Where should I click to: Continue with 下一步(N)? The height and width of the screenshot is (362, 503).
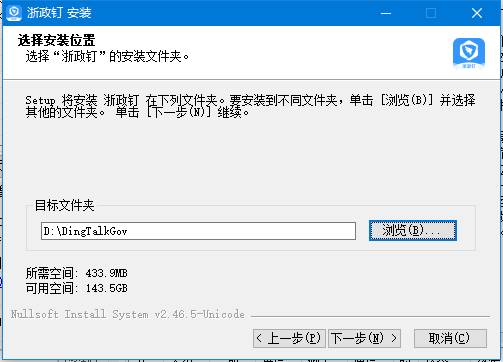pos(364,338)
